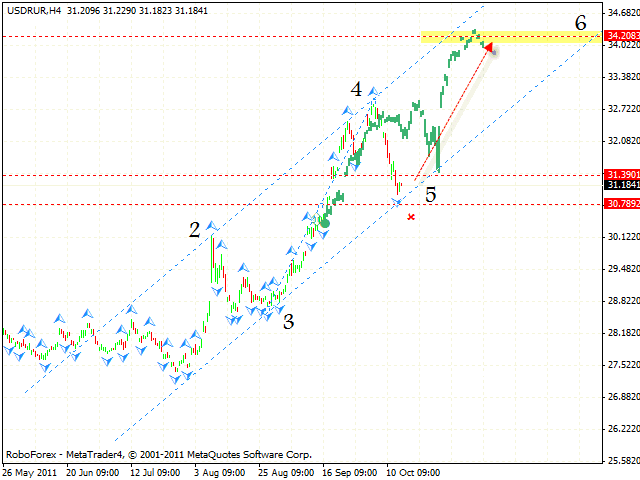Click the green dot at the green line start

pos(325,222)
